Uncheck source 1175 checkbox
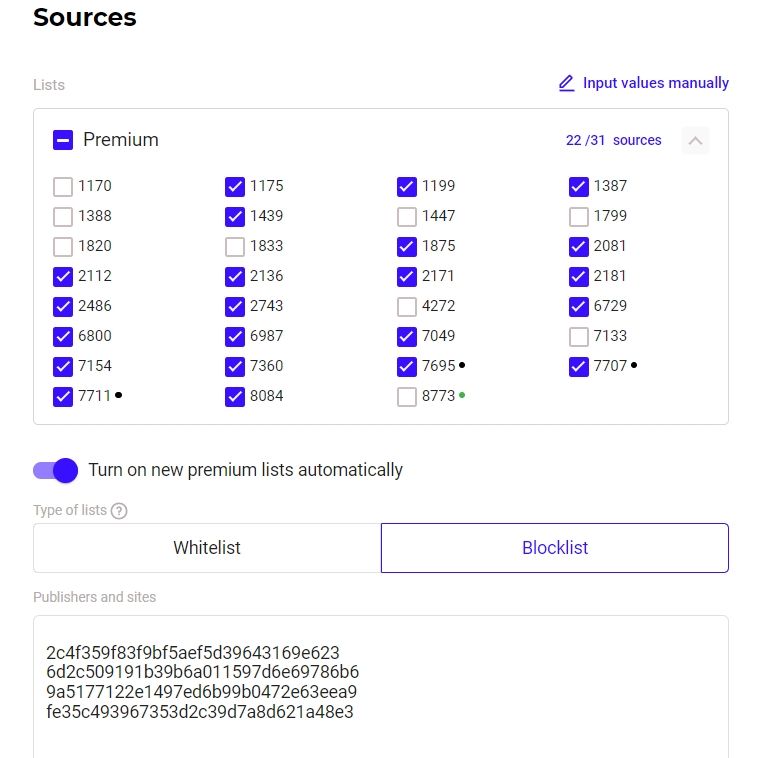The height and width of the screenshot is (758, 771). pos(235,186)
